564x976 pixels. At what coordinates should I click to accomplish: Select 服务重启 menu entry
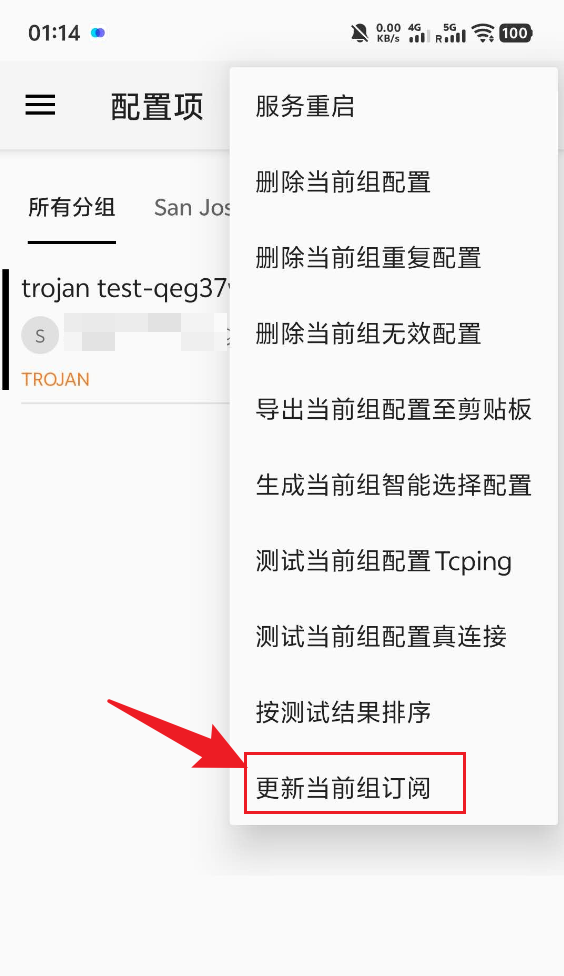point(393,106)
